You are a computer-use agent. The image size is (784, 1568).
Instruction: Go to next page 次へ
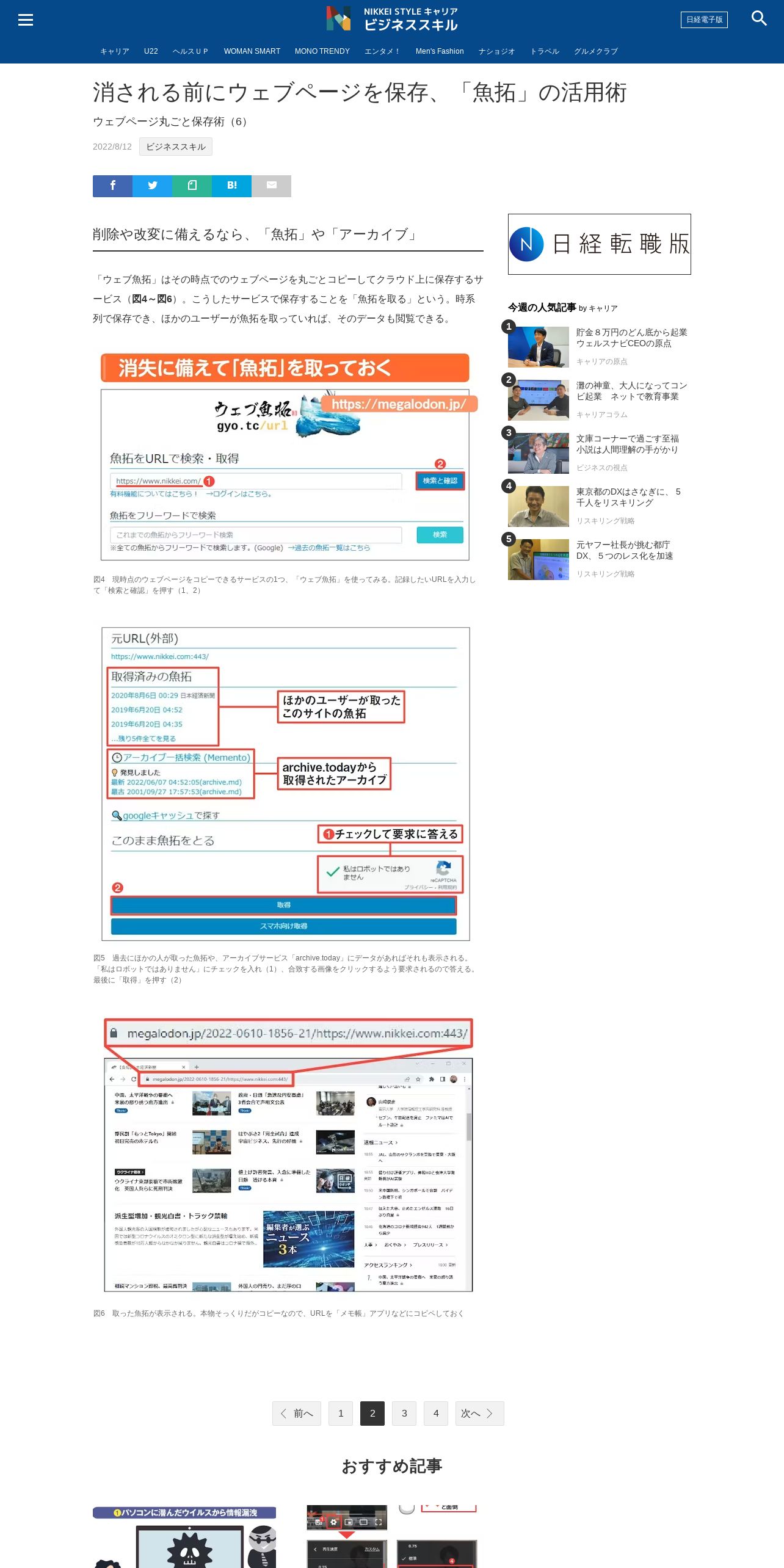(x=480, y=1414)
